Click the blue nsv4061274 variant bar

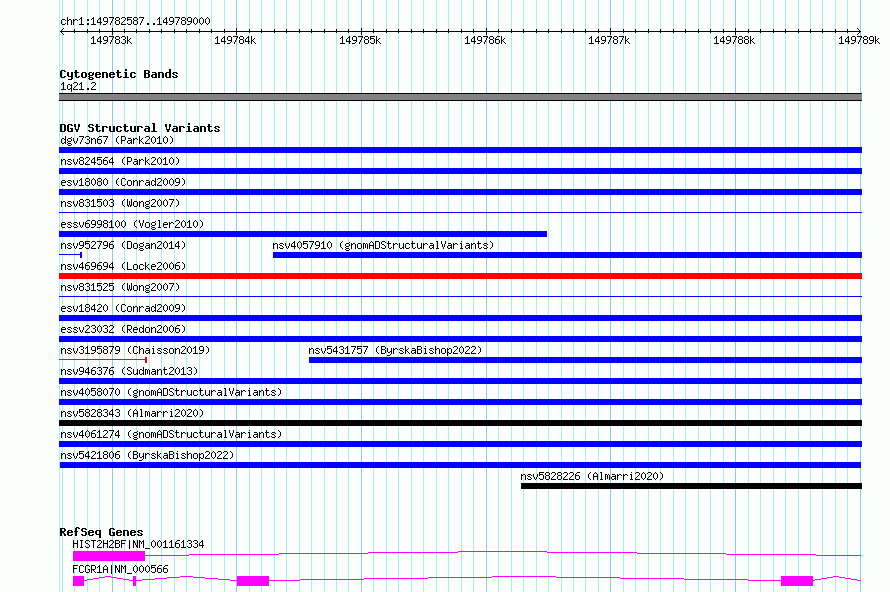click(x=460, y=444)
